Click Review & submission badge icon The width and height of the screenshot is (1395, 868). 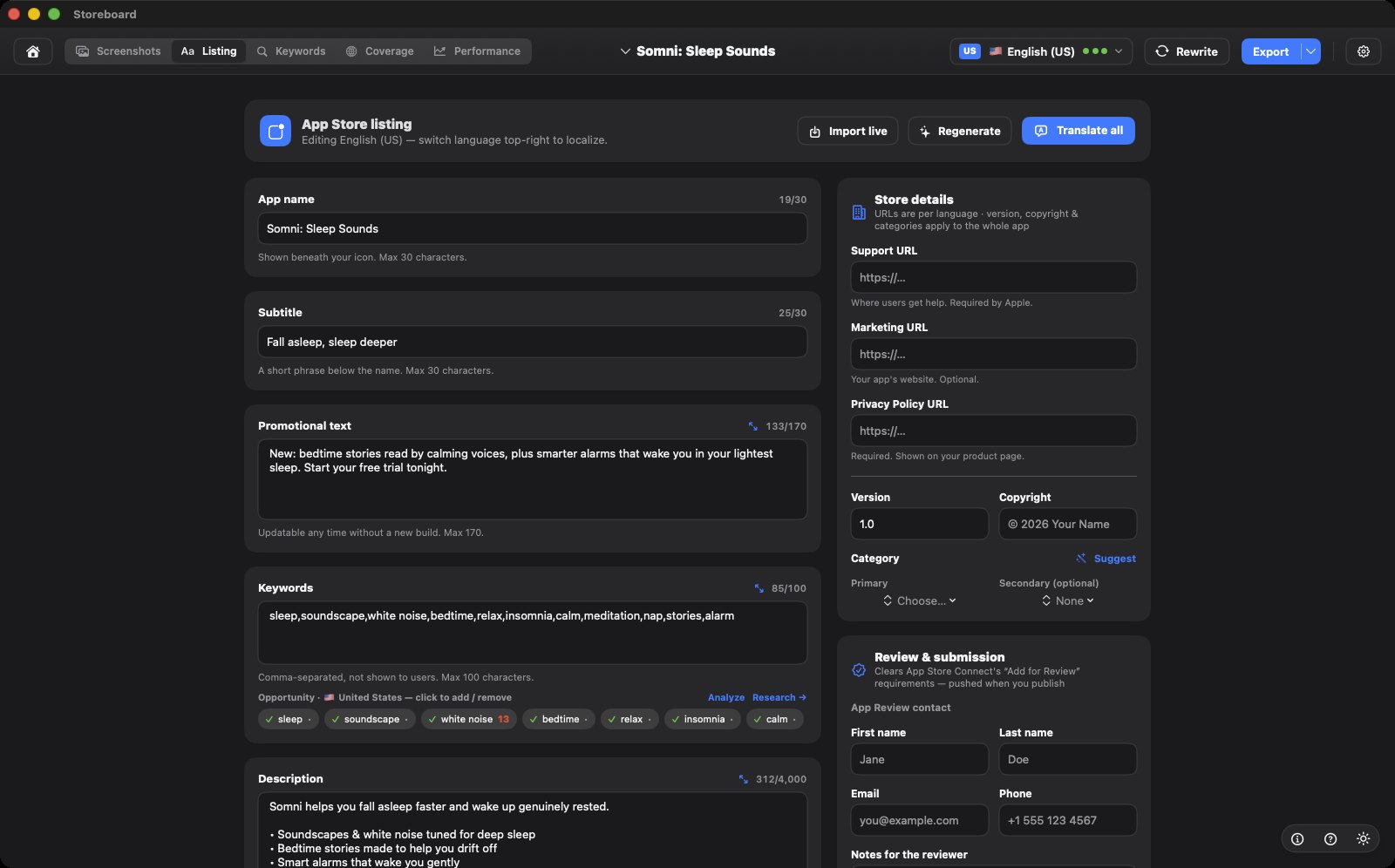(x=859, y=670)
